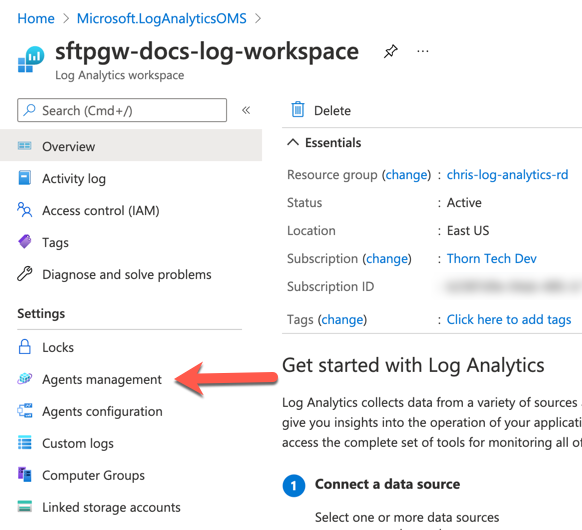
Task: Open Thorn Tech Dev subscription
Action: [x=491, y=258]
